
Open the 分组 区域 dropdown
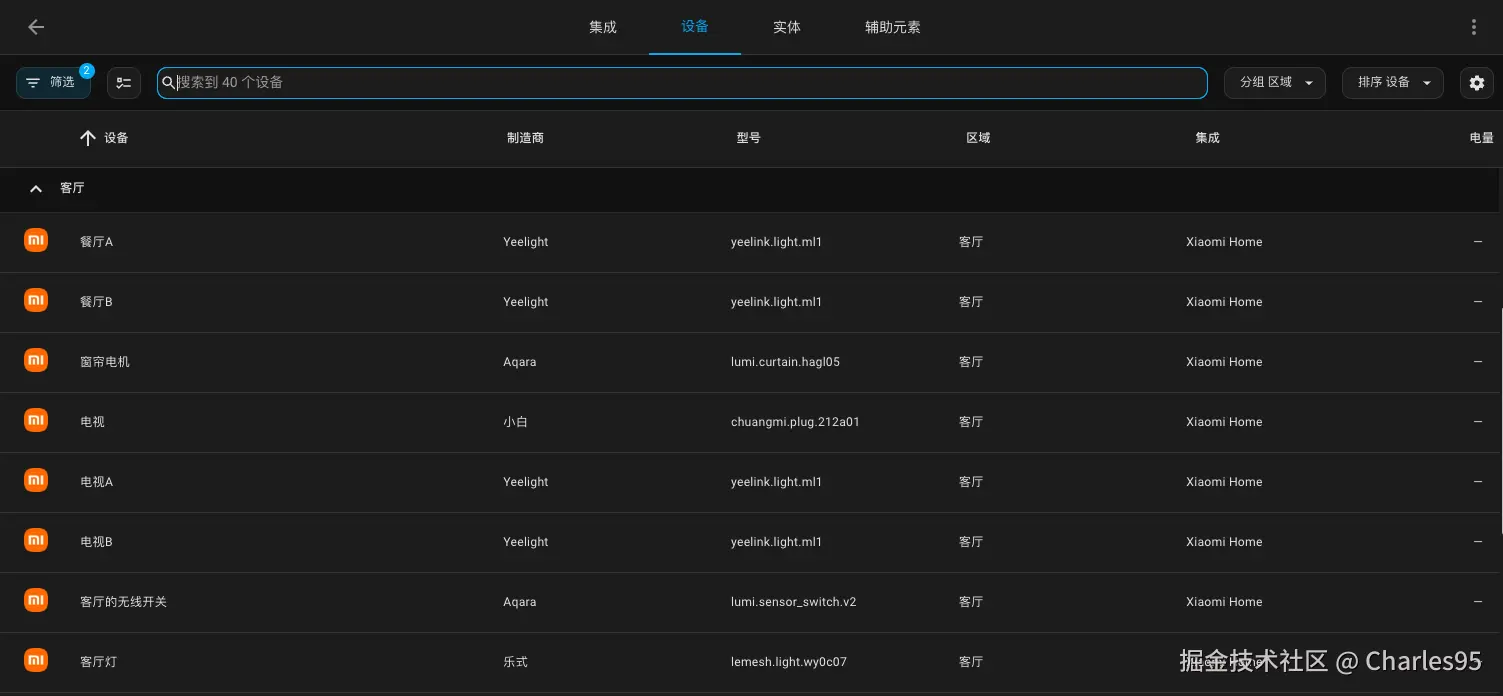tap(1274, 82)
